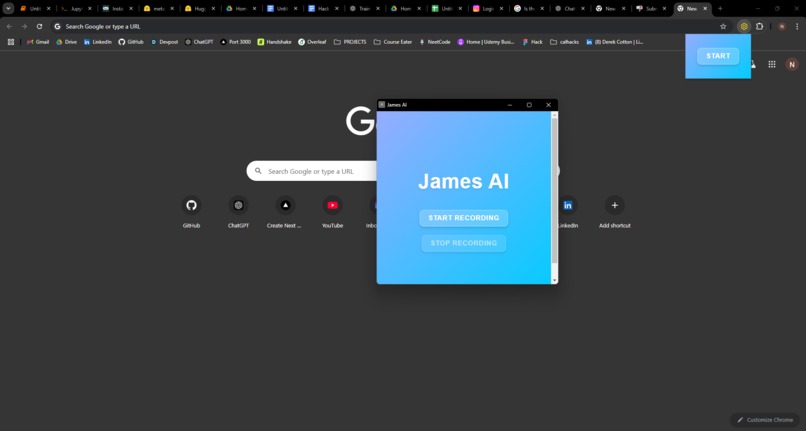Image resolution: width=806 pixels, height=431 pixels.
Task: Open Port 3000 bookmark
Action: [235, 42]
